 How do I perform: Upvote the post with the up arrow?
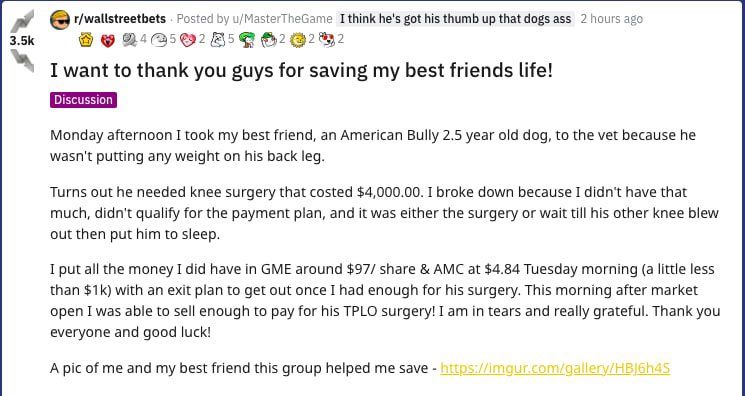coord(22,21)
